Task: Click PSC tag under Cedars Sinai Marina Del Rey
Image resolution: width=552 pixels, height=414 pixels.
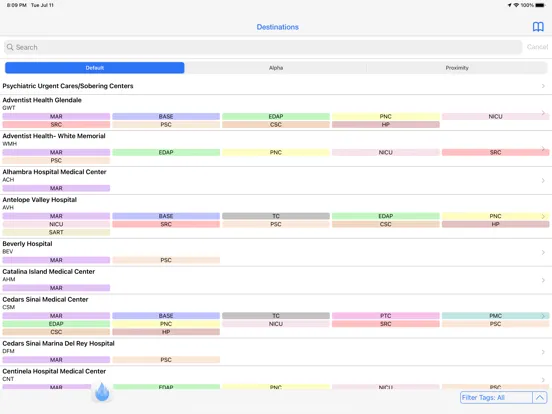Action: pyautogui.click(x=166, y=360)
